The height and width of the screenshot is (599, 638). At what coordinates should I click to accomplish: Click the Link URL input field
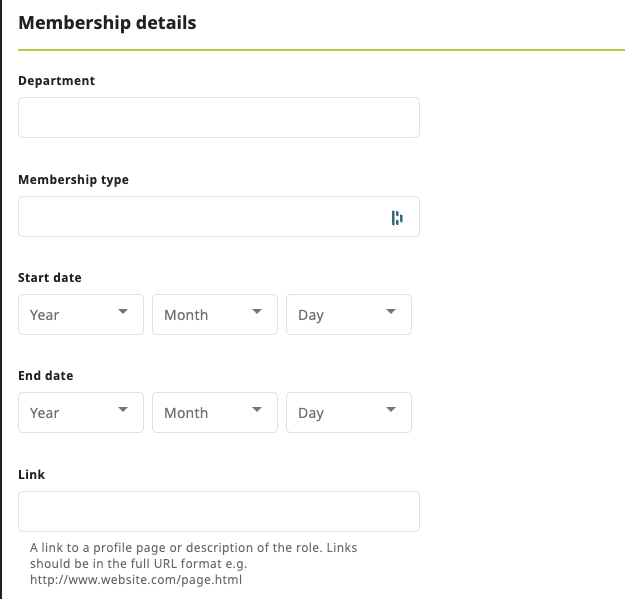click(219, 511)
